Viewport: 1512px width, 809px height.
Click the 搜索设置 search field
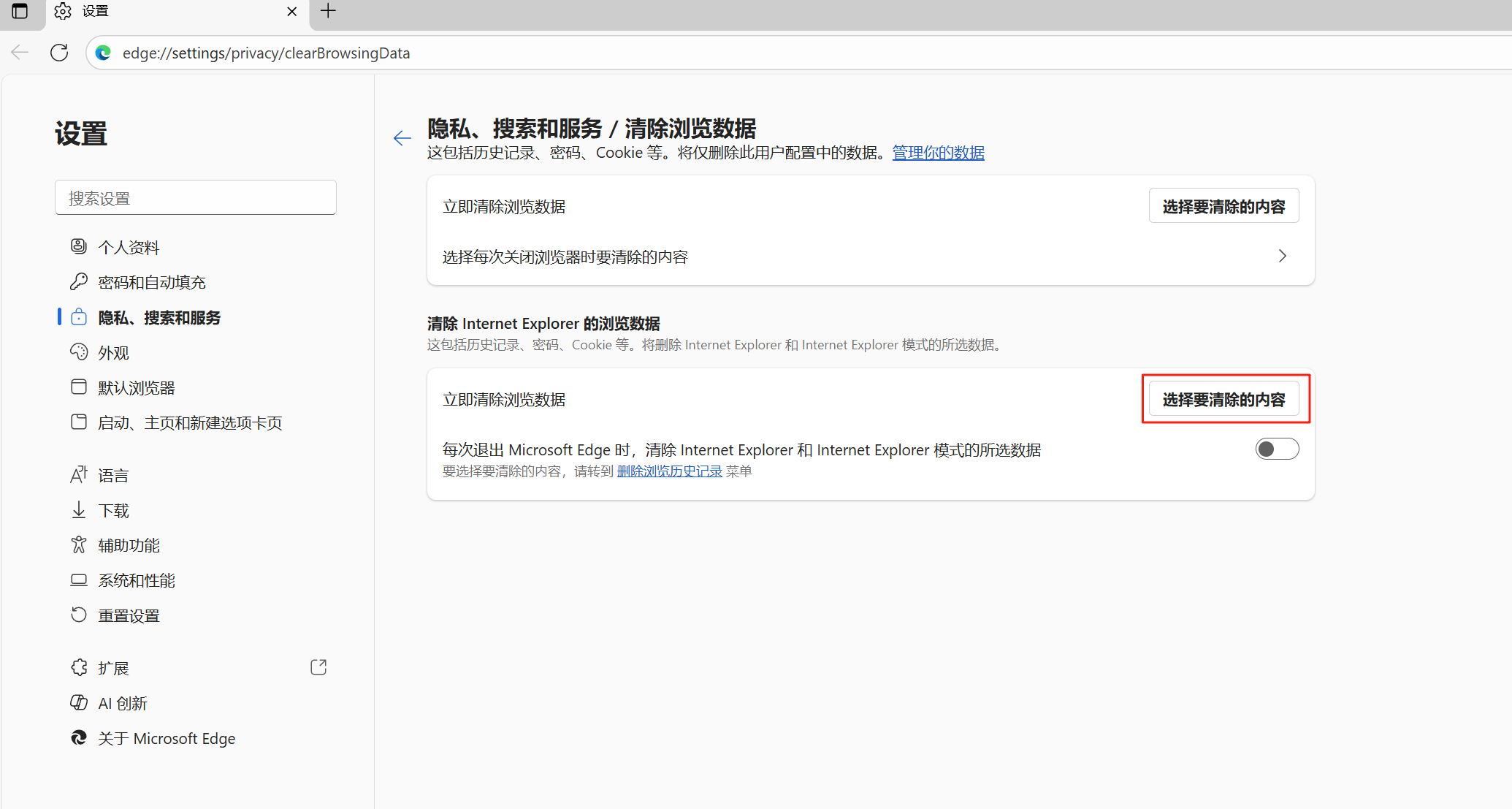click(x=195, y=198)
